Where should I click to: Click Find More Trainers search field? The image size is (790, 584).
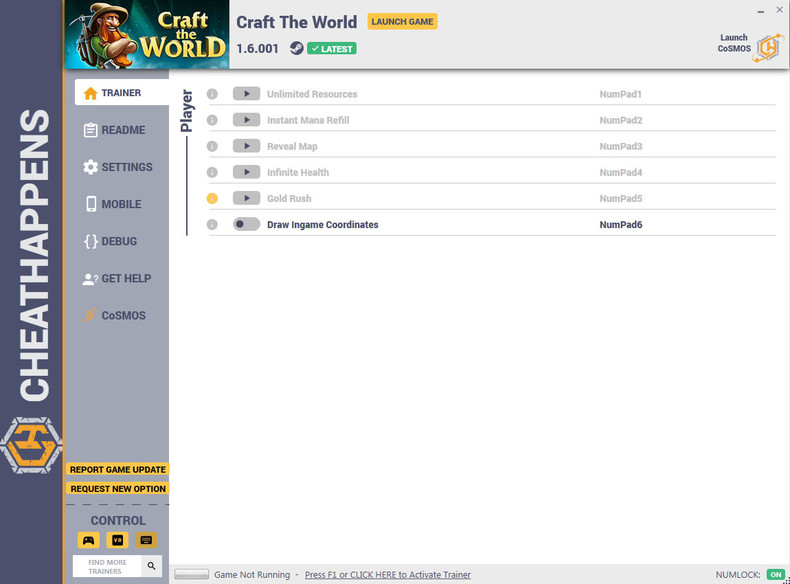(x=107, y=566)
